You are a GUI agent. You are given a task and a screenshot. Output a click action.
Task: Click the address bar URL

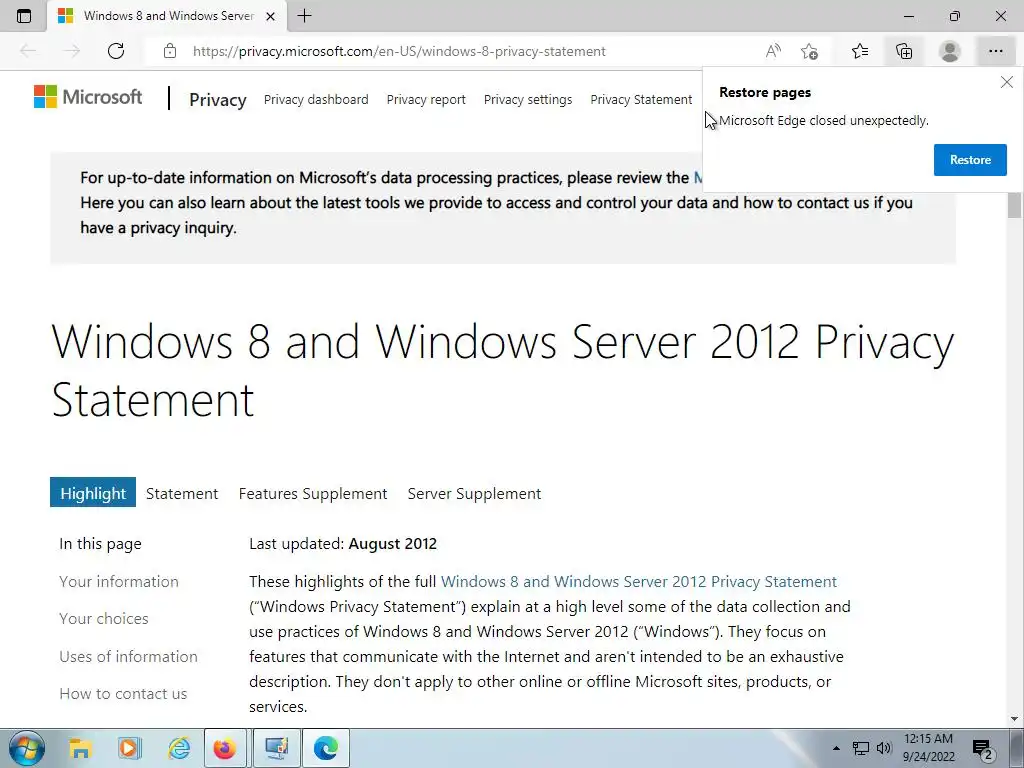point(399,51)
